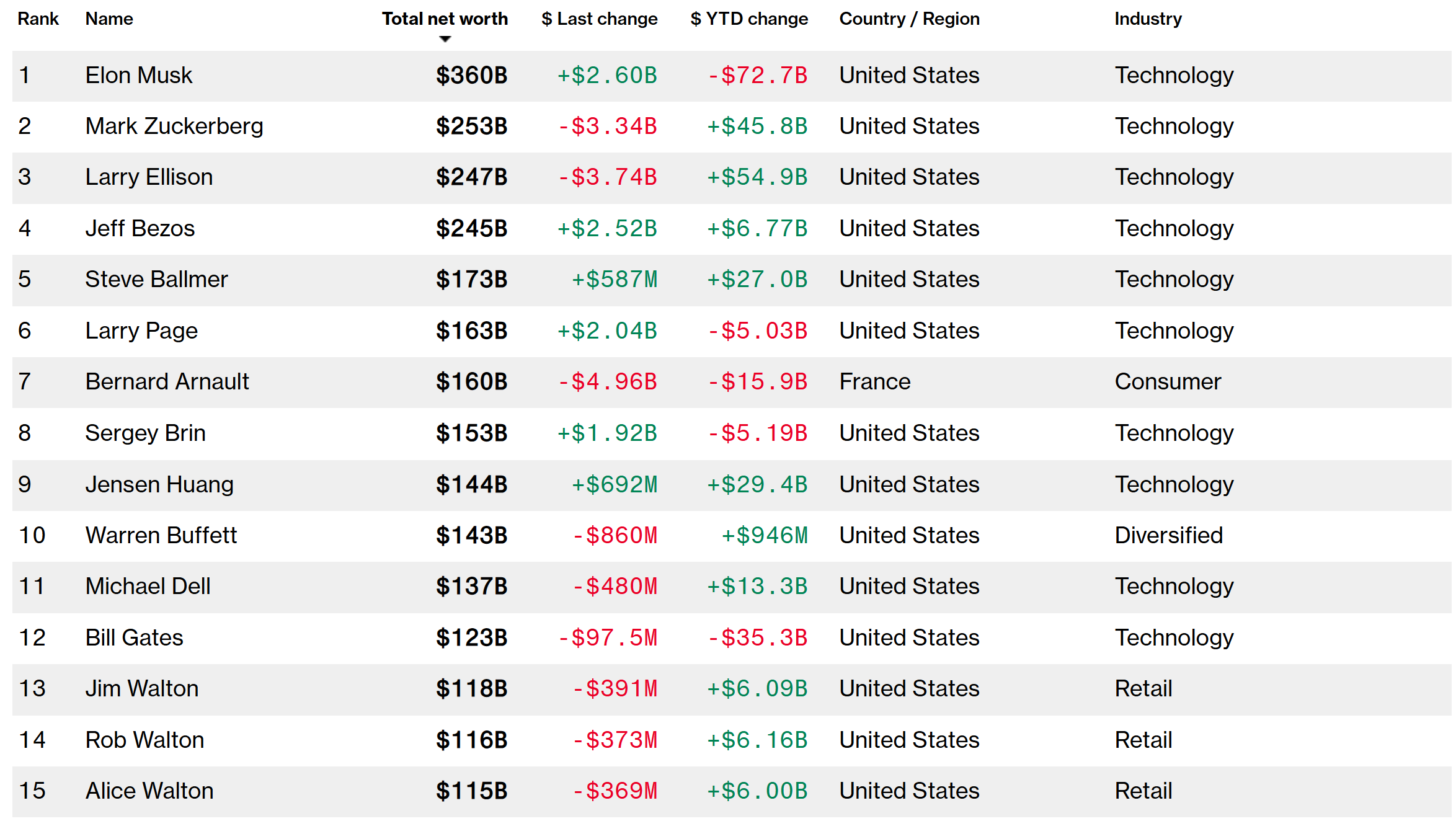Image resolution: width=1456 pixels, height=821 pixels.
Task: Sort by $ Last change column
Action: click(599, 19)
